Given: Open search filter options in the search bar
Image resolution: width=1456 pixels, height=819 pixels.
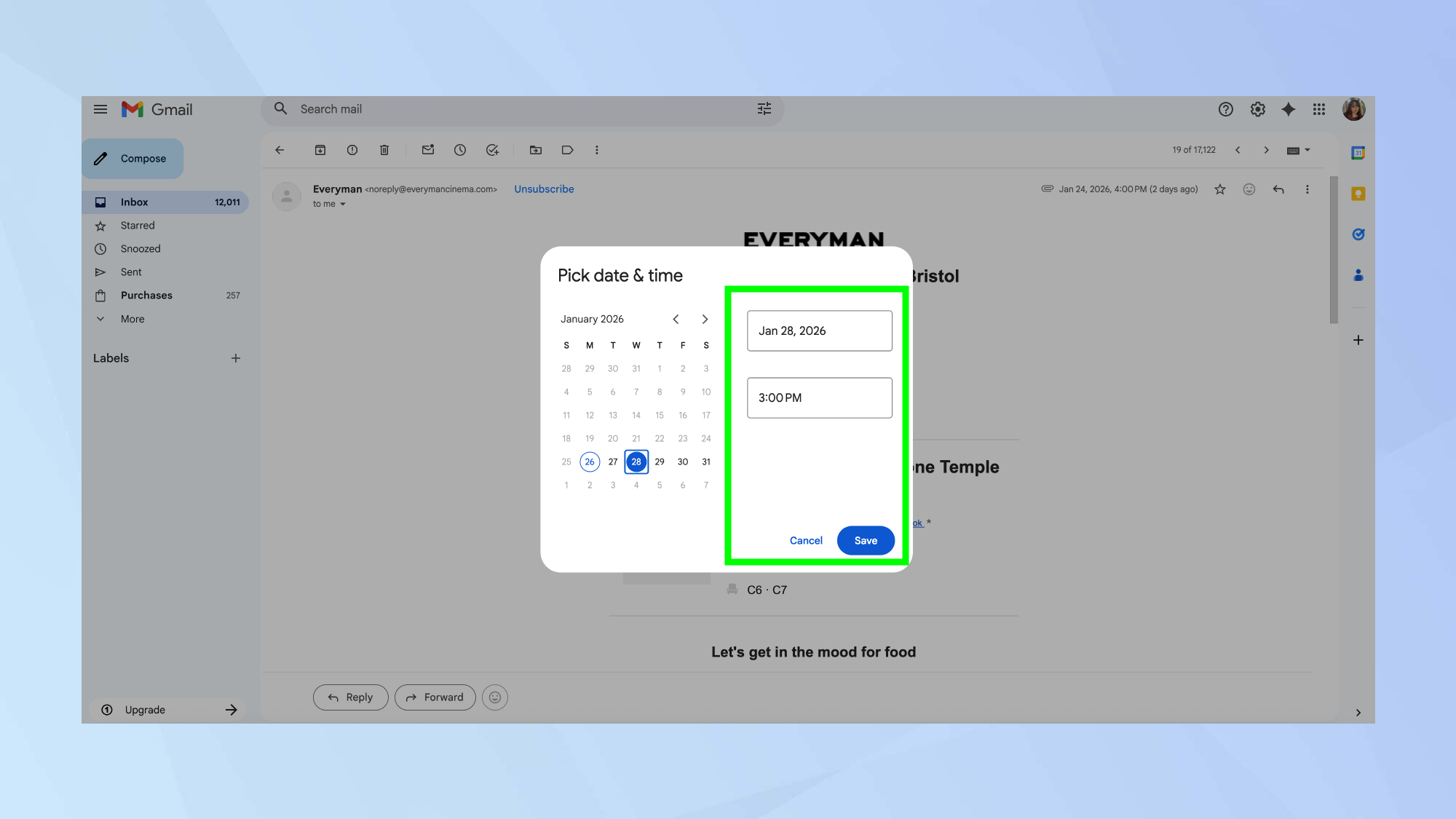Looking at the screenshot, I should tap(764, 108).
